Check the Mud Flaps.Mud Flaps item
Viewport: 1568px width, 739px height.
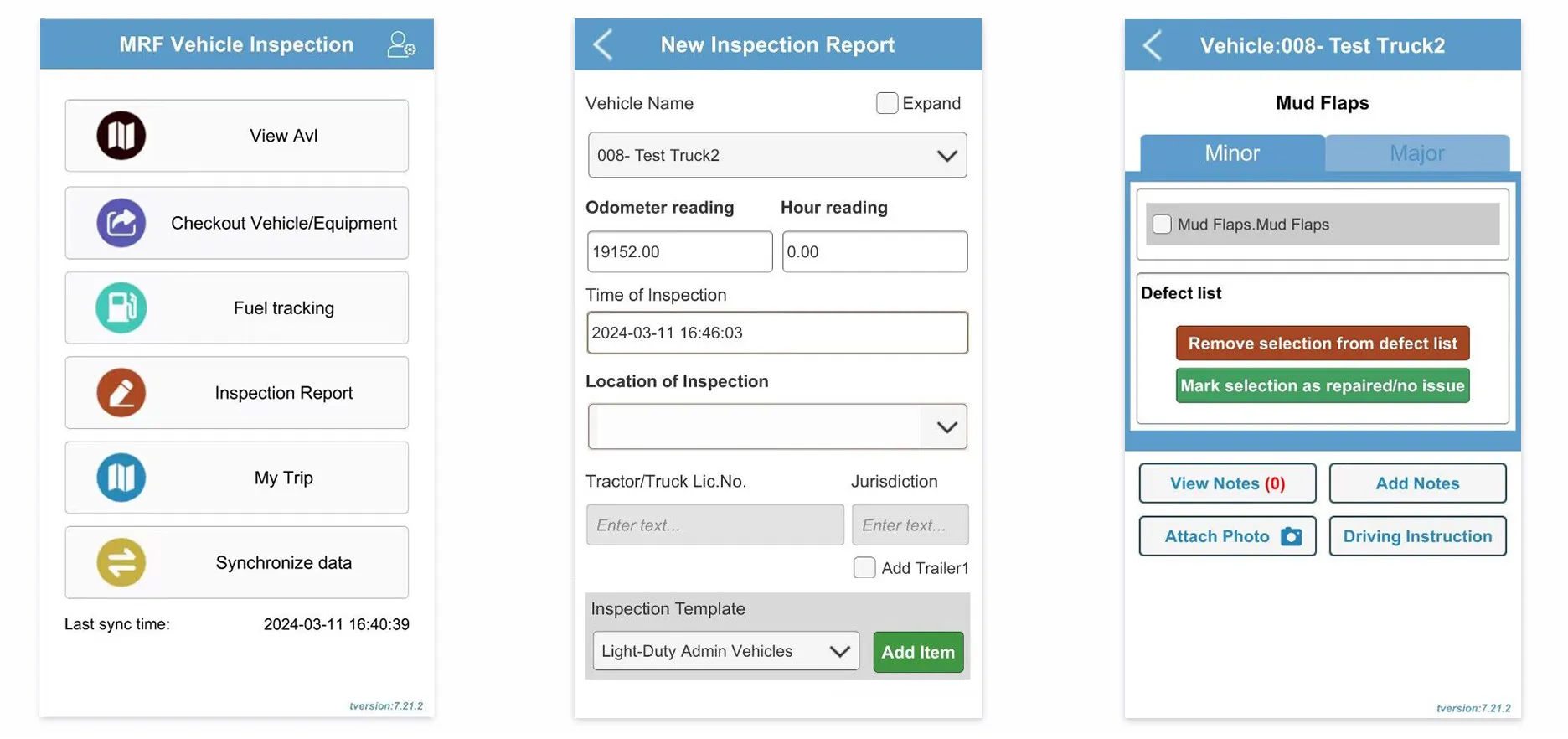[x=1162, y=225]
